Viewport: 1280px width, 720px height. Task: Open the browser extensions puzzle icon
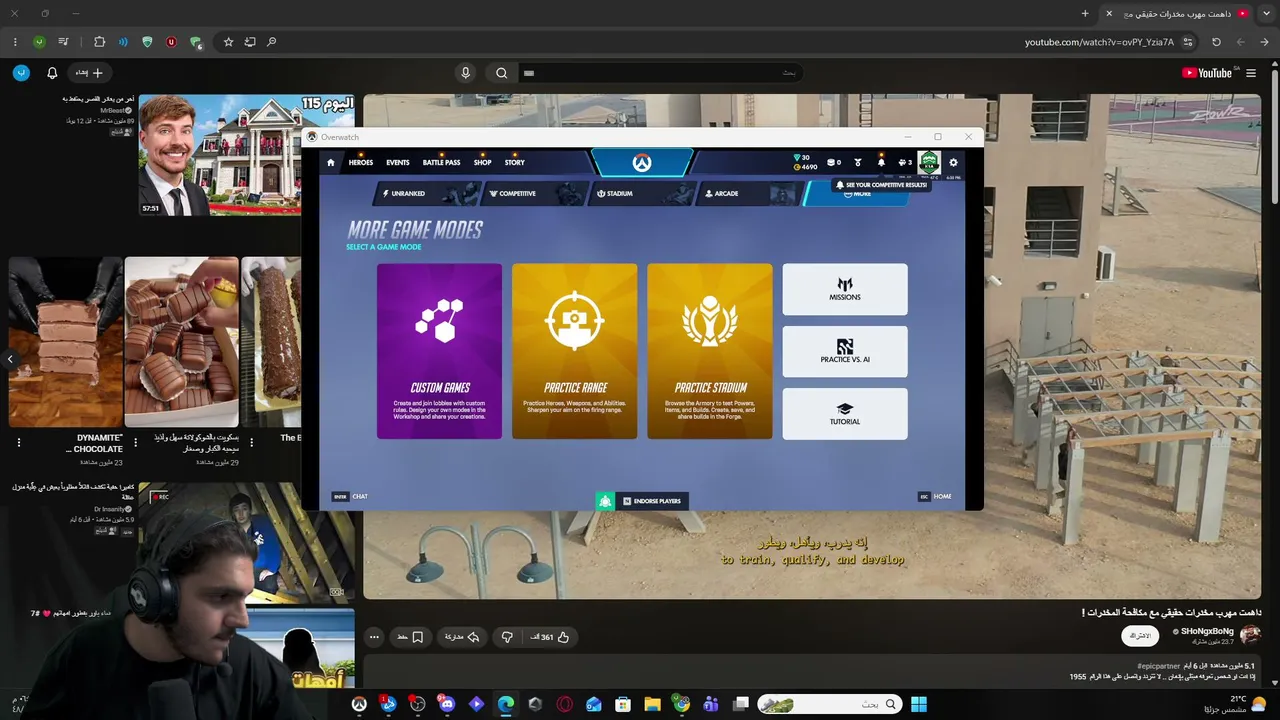click(x=99, y=42)
